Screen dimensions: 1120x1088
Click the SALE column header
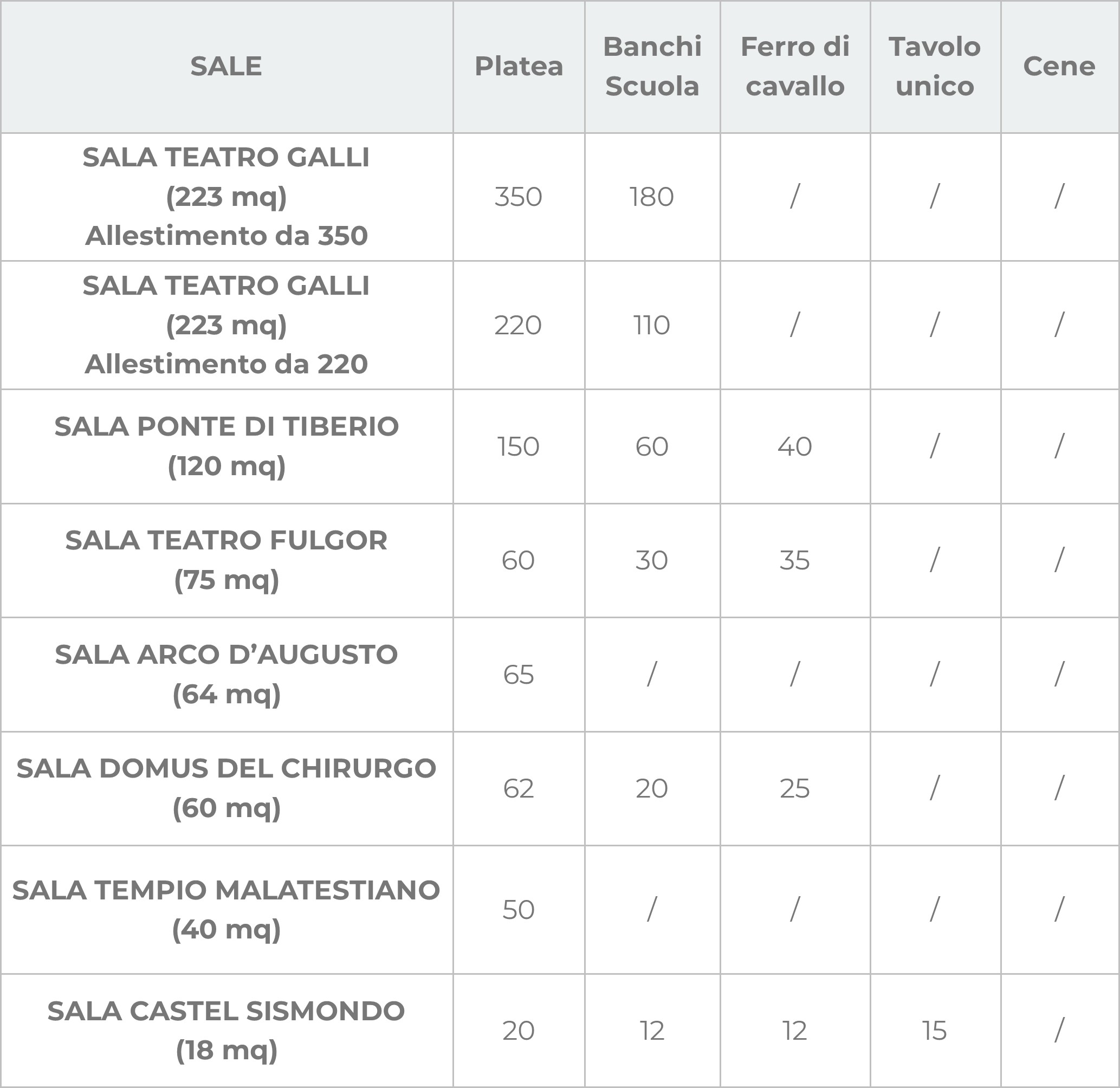(x=226, y=66)
